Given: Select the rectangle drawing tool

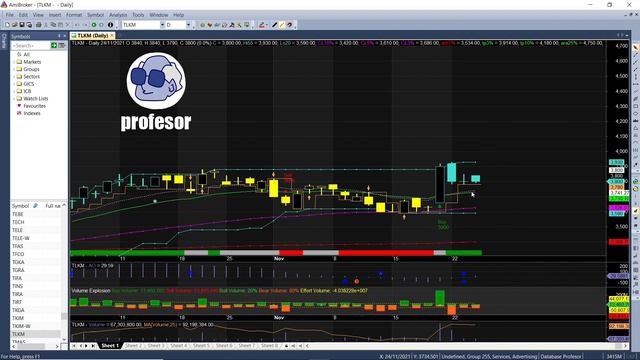Looking at the screenshot, I should point(636,106).
